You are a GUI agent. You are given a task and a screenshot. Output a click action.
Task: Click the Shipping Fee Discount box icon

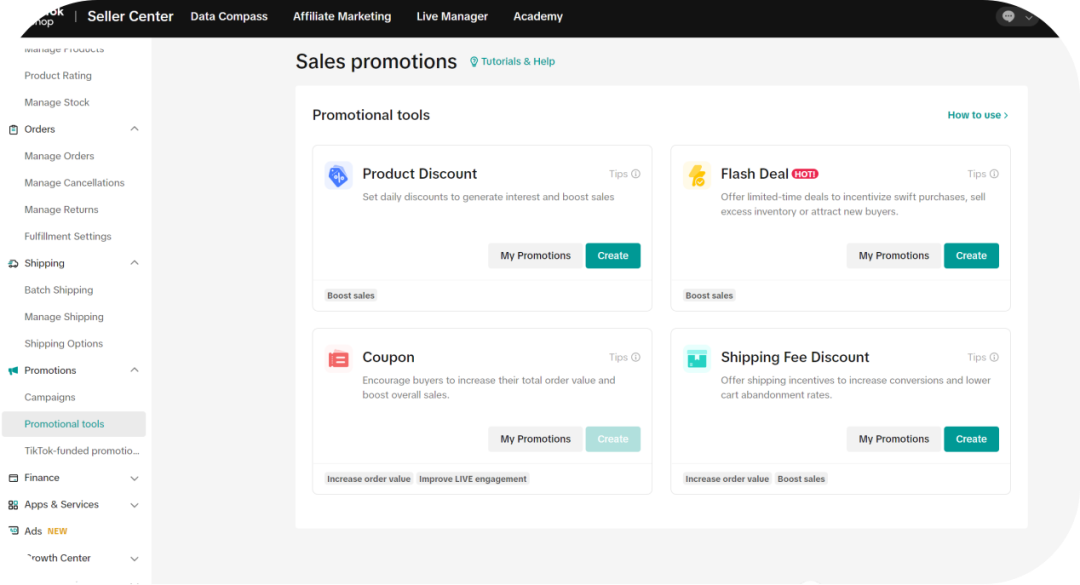[697, 359]
